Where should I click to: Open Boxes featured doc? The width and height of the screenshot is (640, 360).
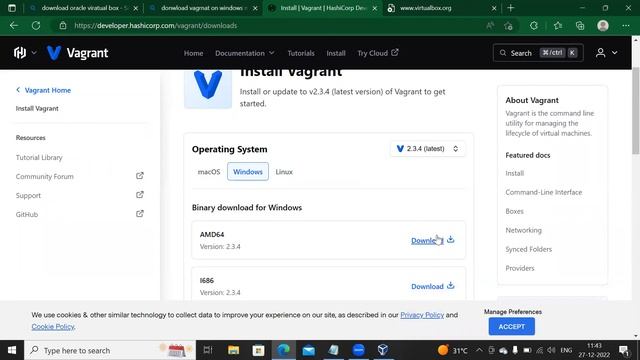point(514,211)
